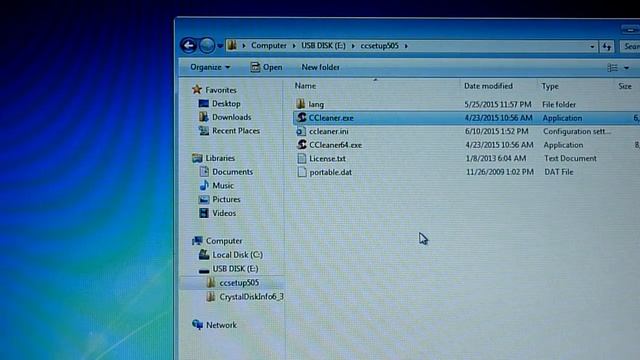
Task: Open Videos library
Action: coord(224,213)
